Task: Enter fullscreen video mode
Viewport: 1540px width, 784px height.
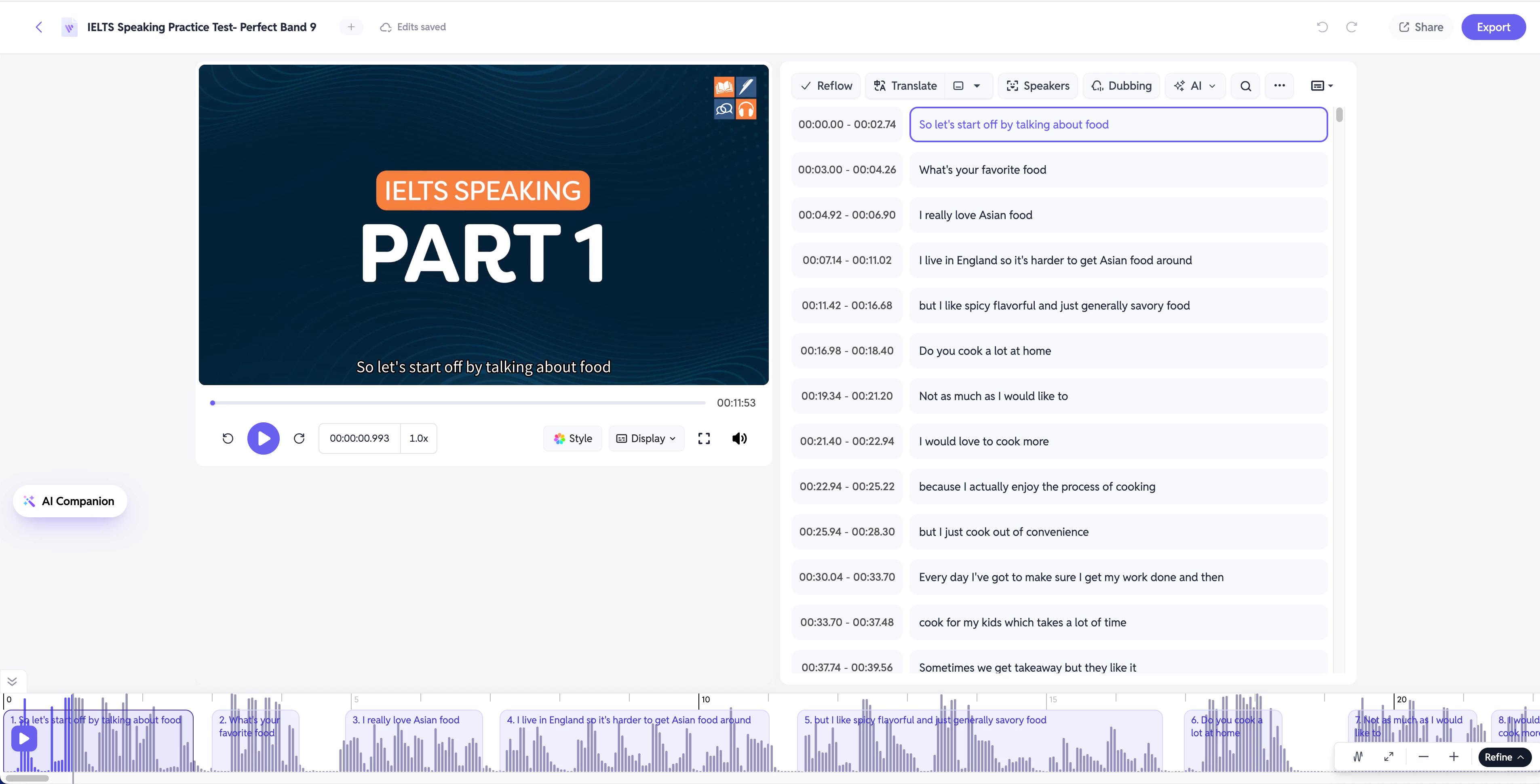Action: [x=704, y=438]
